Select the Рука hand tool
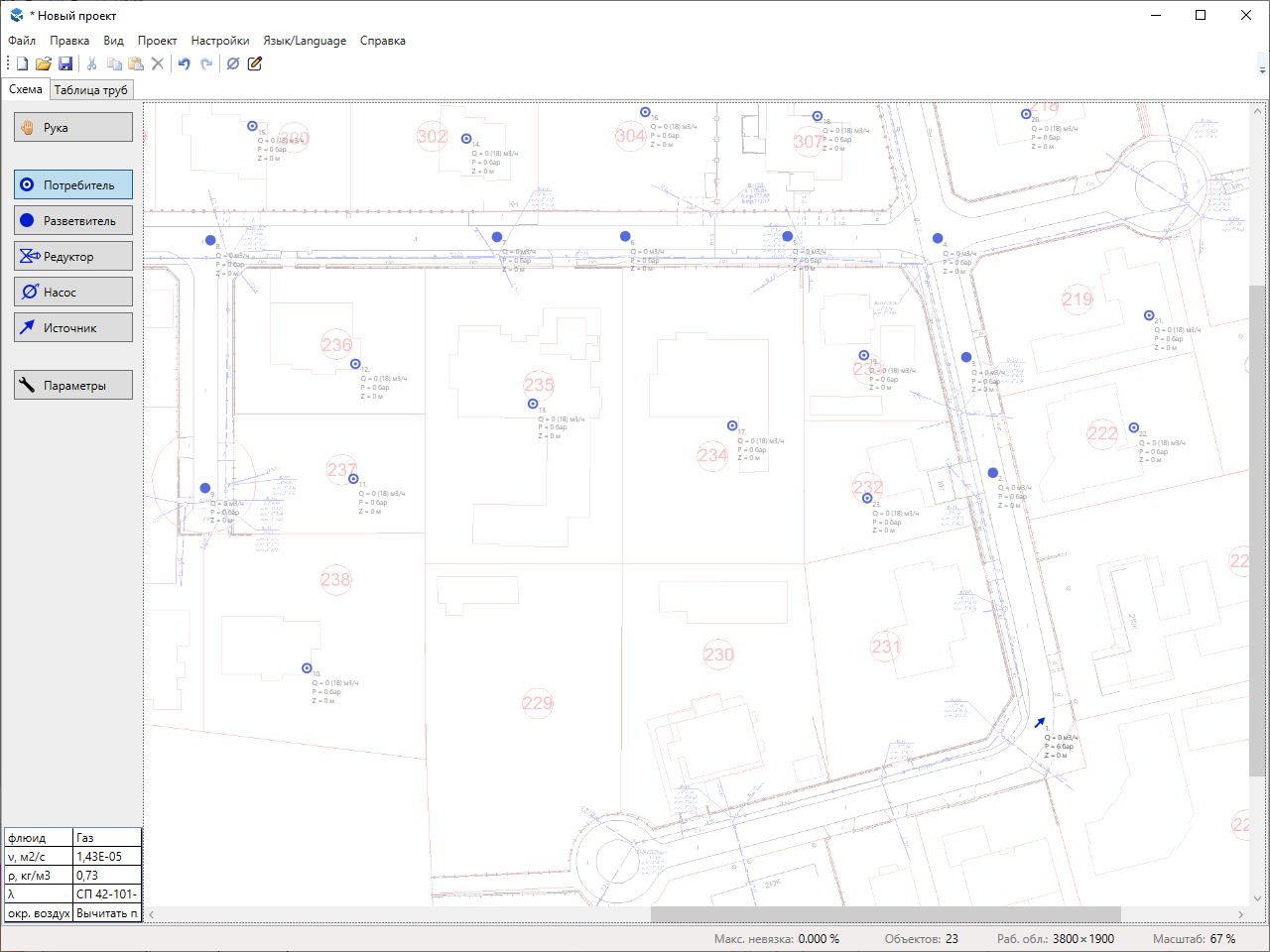The width and height of the screenshot is (1270, 952). [x=73, y=127]
